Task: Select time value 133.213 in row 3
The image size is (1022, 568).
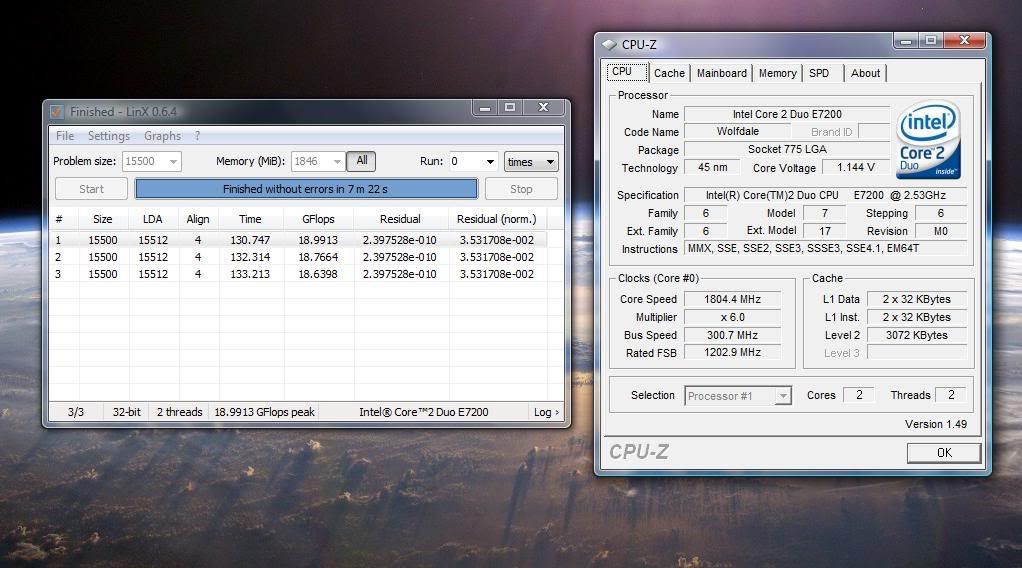Action: tap(250, 274)
